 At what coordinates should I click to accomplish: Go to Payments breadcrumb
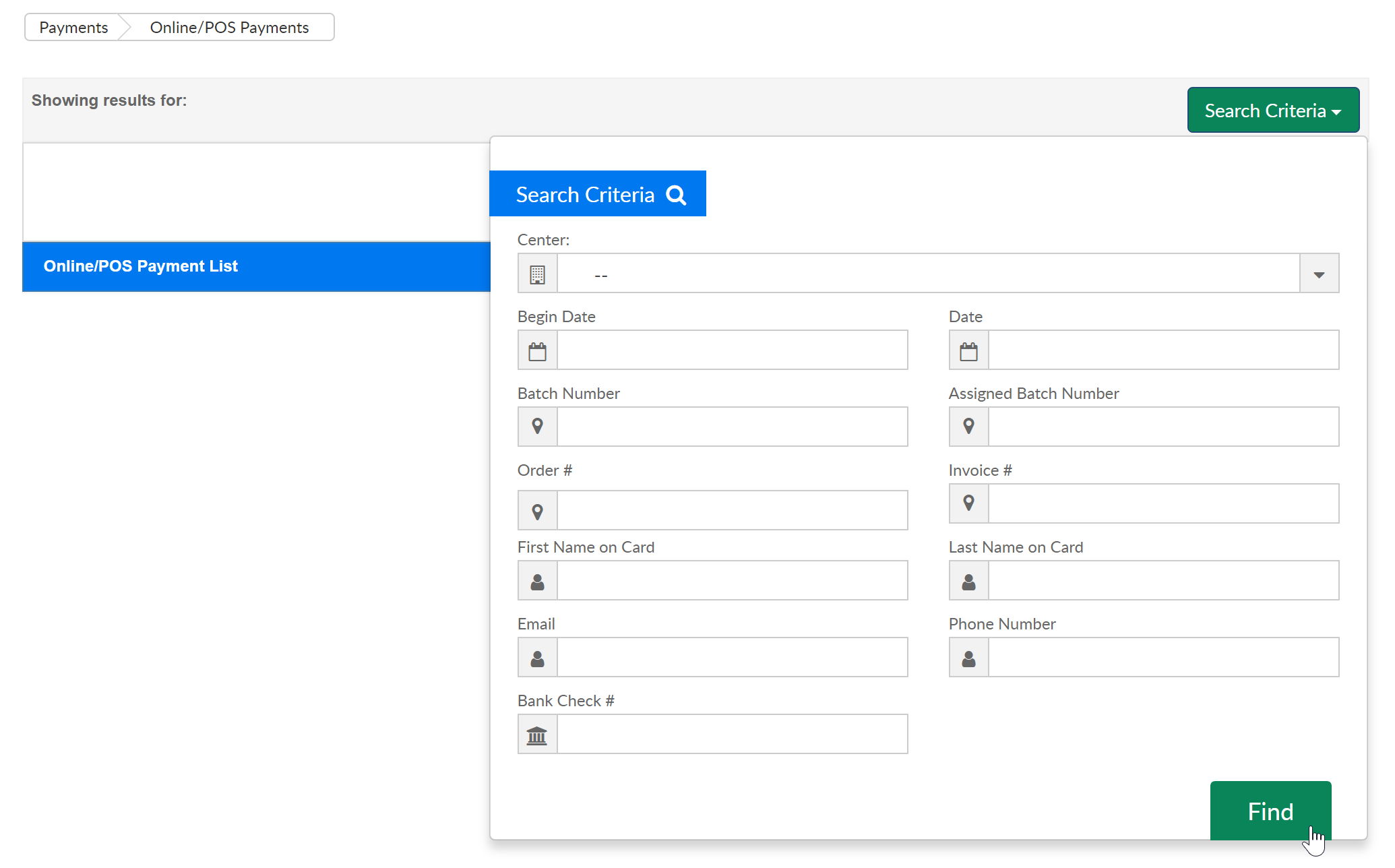(x=73, y=28)
